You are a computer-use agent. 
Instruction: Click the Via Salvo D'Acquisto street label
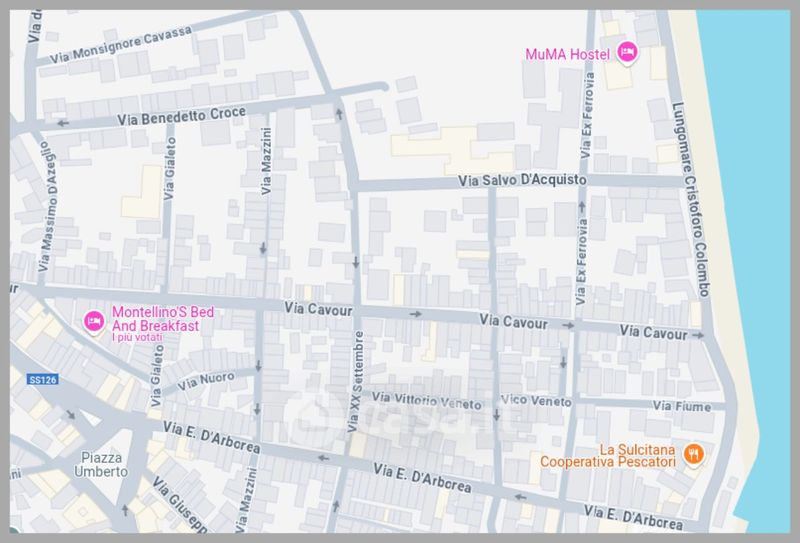[x=520, y=181]
